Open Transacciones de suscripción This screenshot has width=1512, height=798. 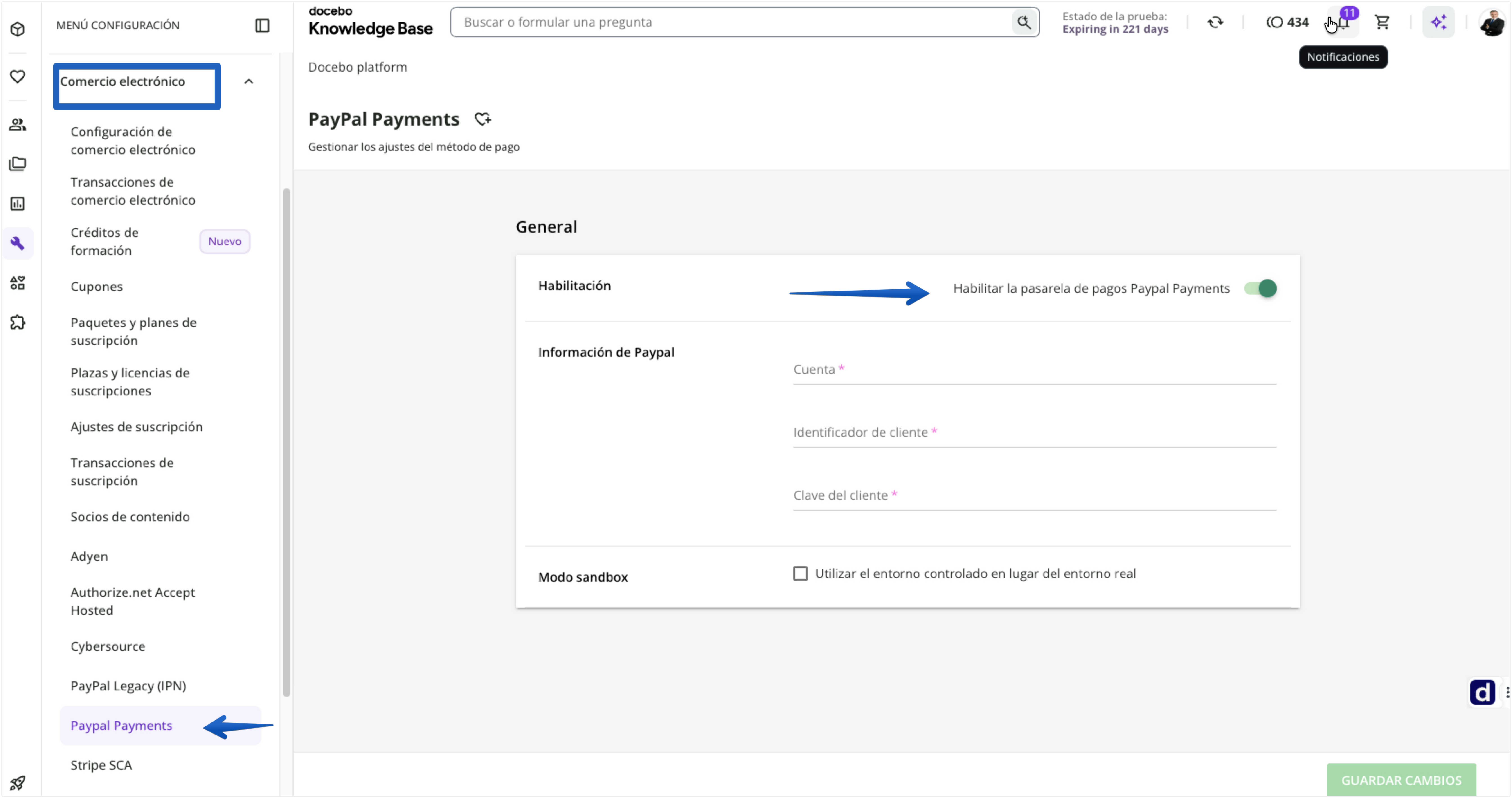click(122, 472)
